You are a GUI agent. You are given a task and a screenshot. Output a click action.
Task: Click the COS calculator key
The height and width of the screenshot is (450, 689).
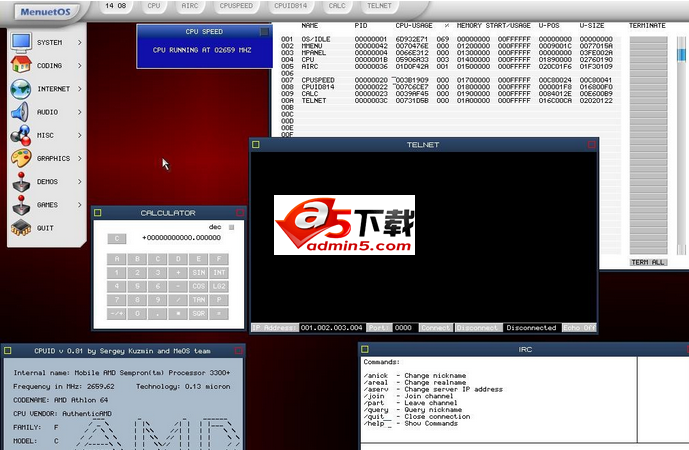pyautogui.click(x=199, y=286)
